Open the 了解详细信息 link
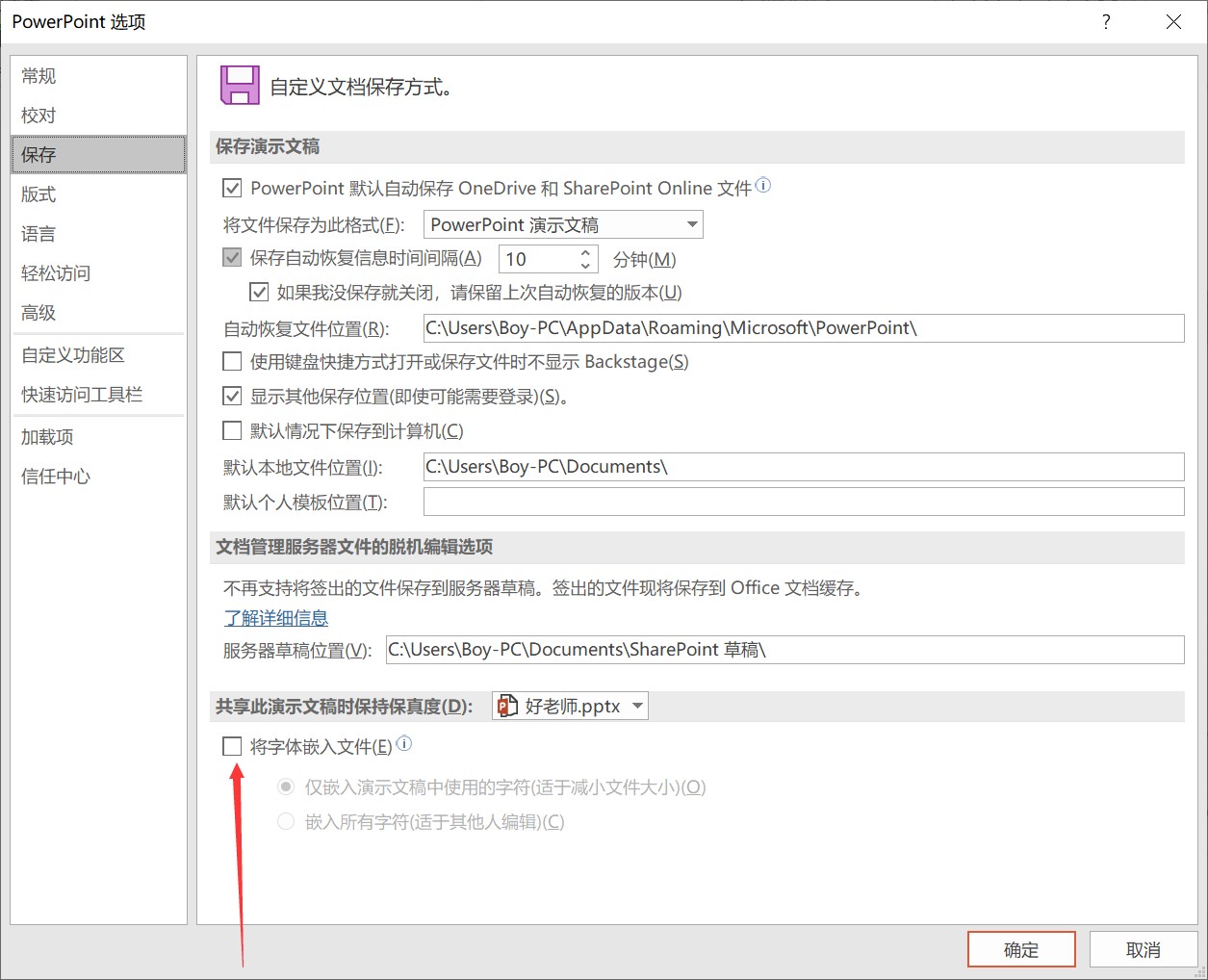Screen dimensions: 1208x980 click(276, 618)
